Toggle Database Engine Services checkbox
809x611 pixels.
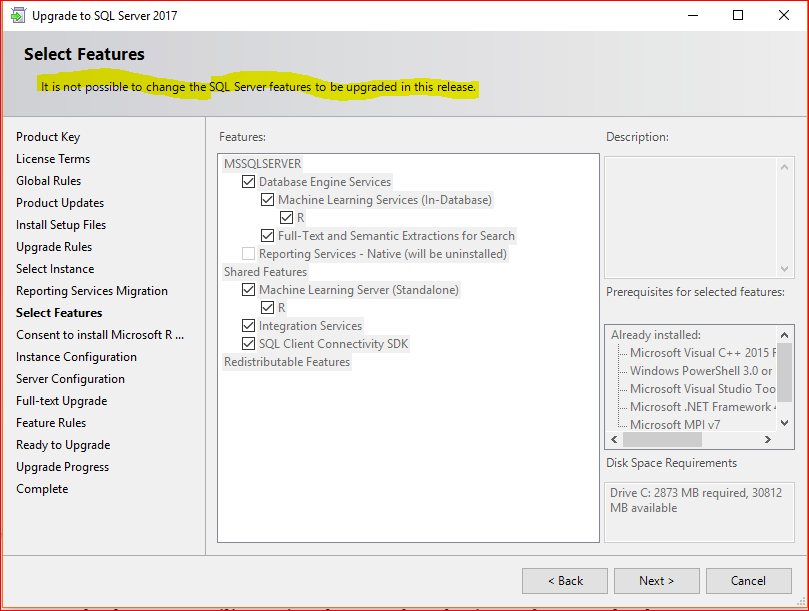(x=248, y=182)
